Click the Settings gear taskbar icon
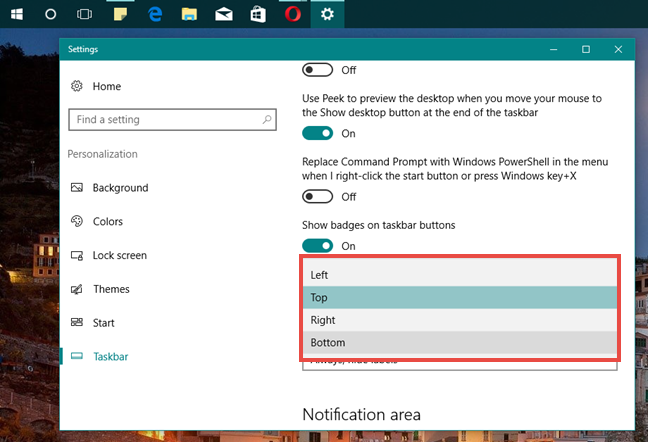 (x=327, y=14)
